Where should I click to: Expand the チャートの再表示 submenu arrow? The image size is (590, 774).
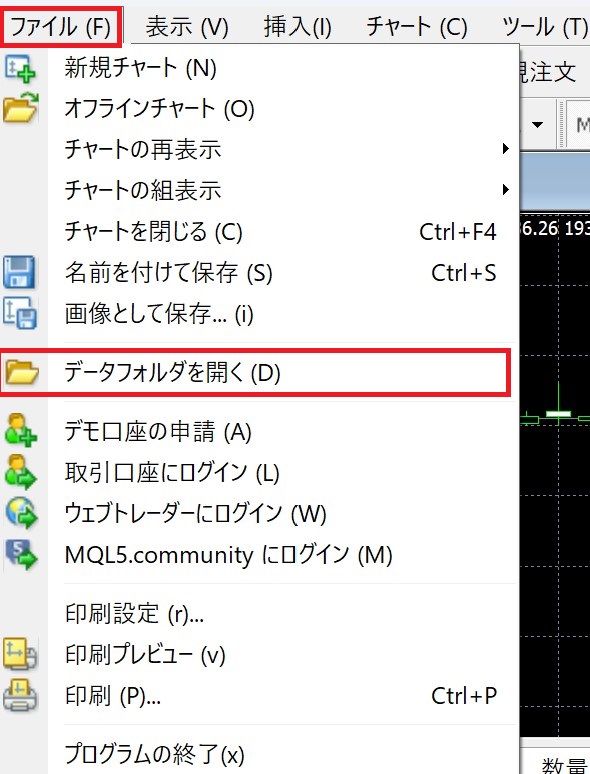pyautogui.click(x=505, y=149)
